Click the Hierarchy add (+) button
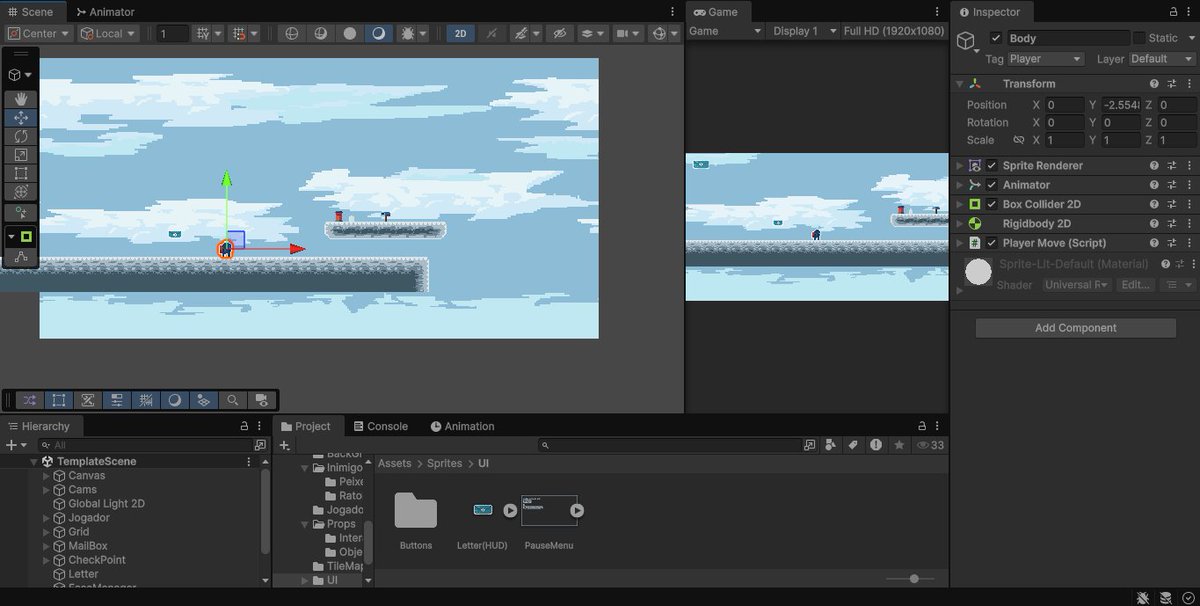The width and height of the screenshot is (1200, 606). tap(14, 445)
